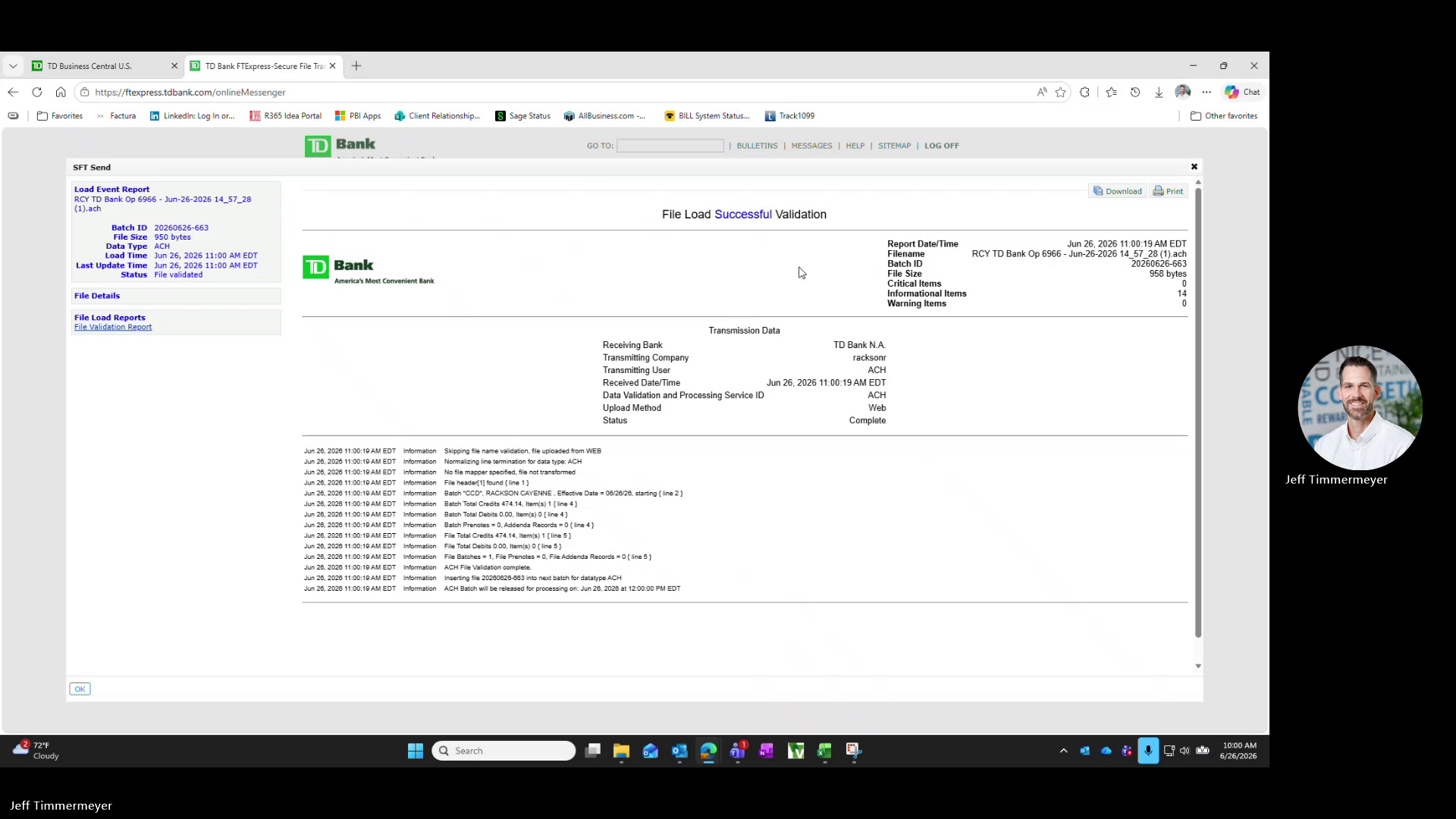Open Copilot Chat button
The height and width of the screenshot is (819, 1456).
pyautogui.click(x=1242, y=92)
